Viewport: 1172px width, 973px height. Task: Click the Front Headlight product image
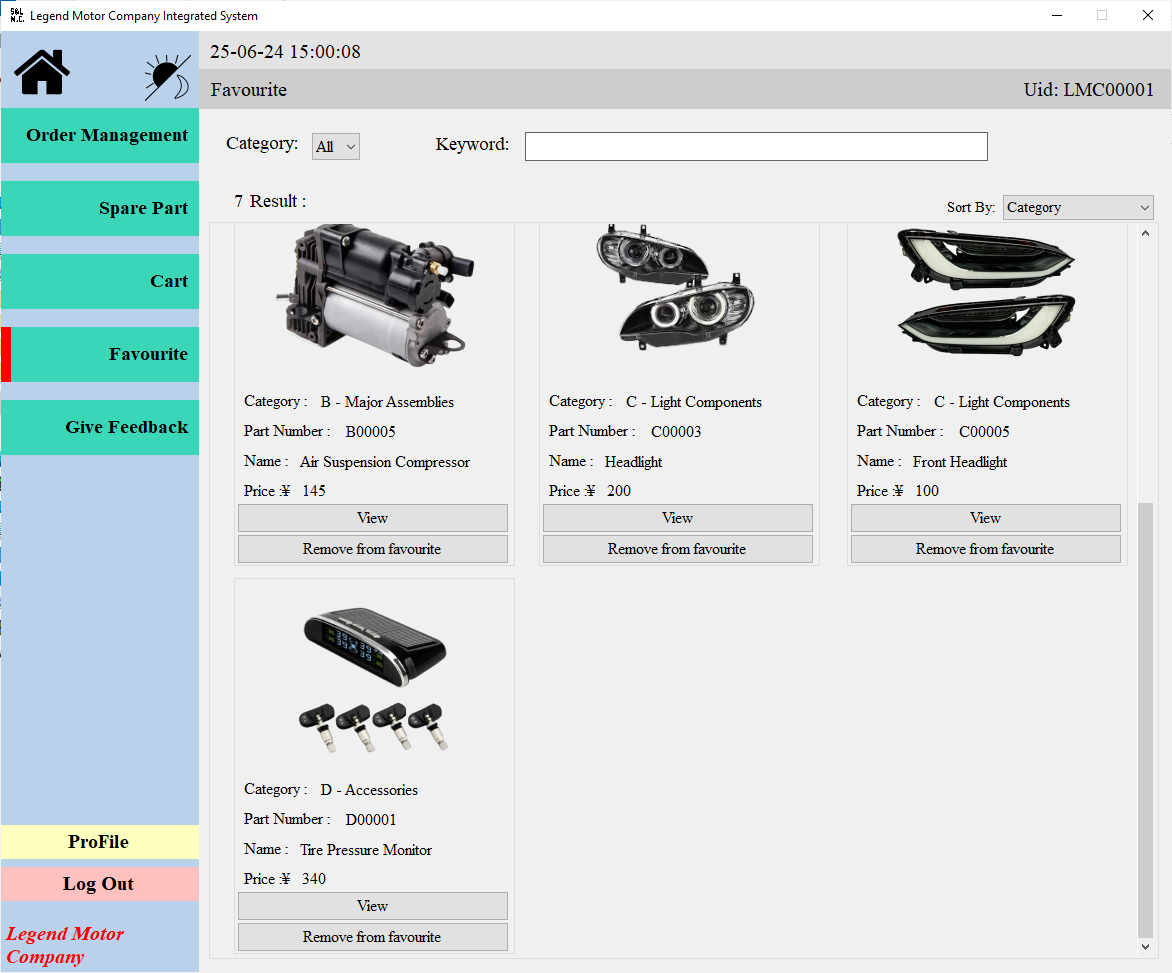click(x=986, y=292)
